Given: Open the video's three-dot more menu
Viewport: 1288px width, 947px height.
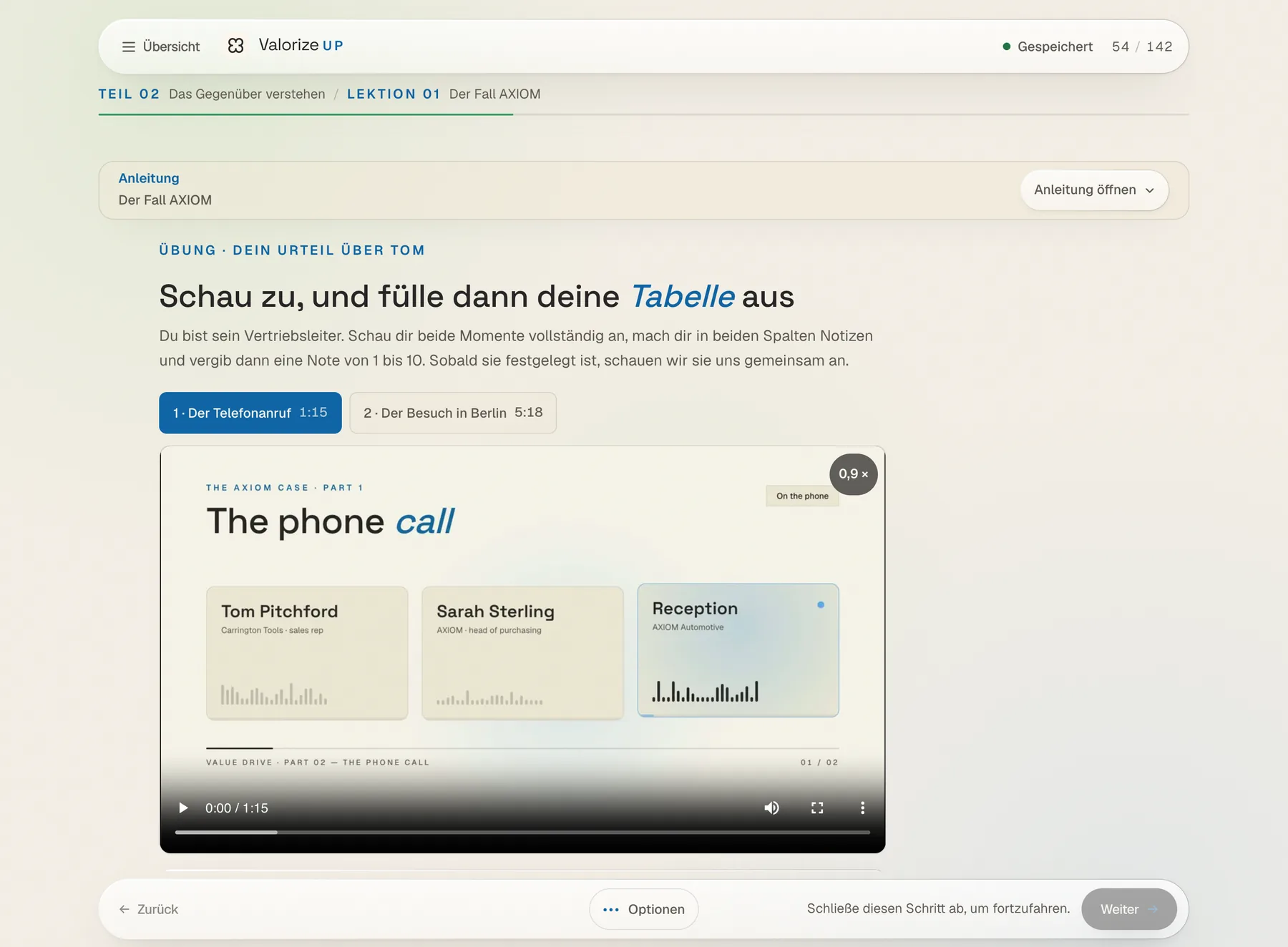Looking at the screenshot, I should (862, 808).
